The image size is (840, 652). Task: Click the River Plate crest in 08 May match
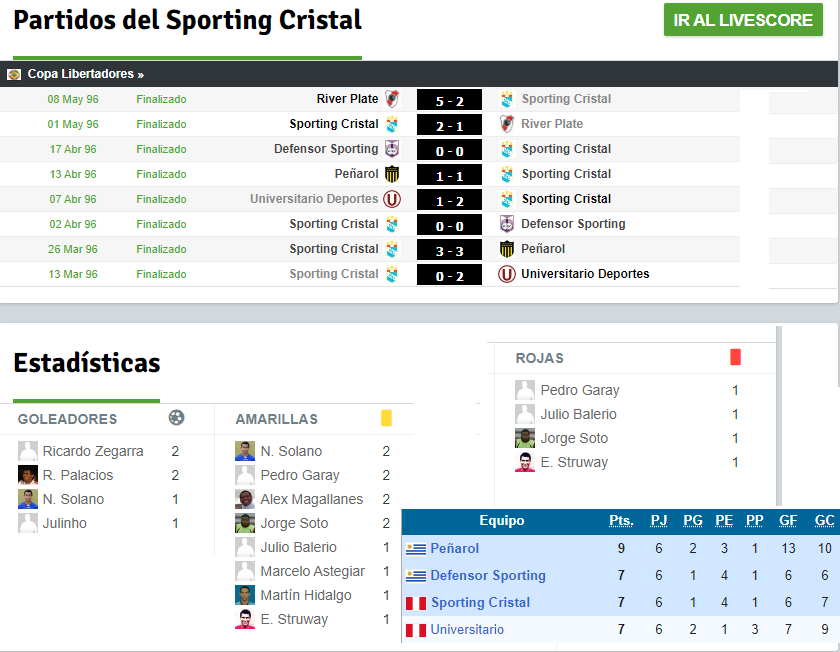[x=392, y=99]
